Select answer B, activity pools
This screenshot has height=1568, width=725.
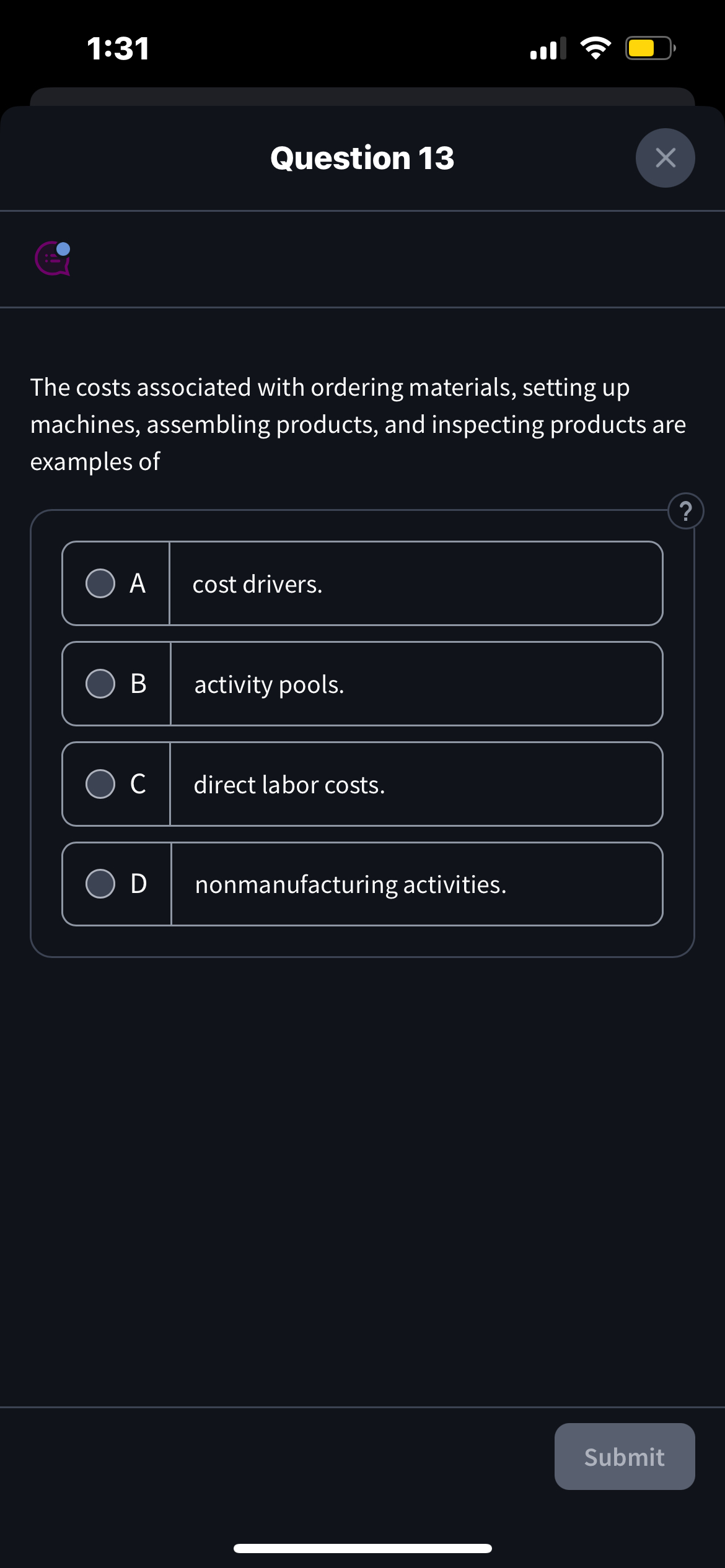[100, 684]
